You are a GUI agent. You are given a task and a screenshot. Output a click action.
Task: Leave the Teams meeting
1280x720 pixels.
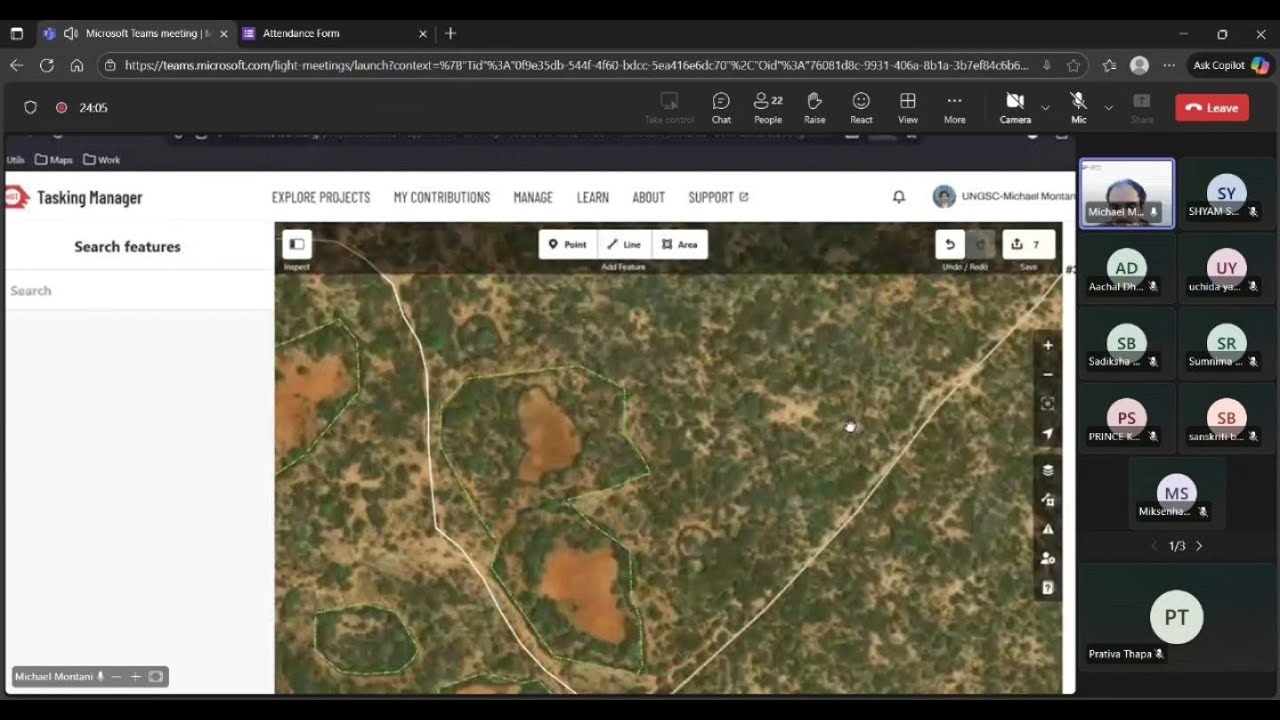point(1212,108)
